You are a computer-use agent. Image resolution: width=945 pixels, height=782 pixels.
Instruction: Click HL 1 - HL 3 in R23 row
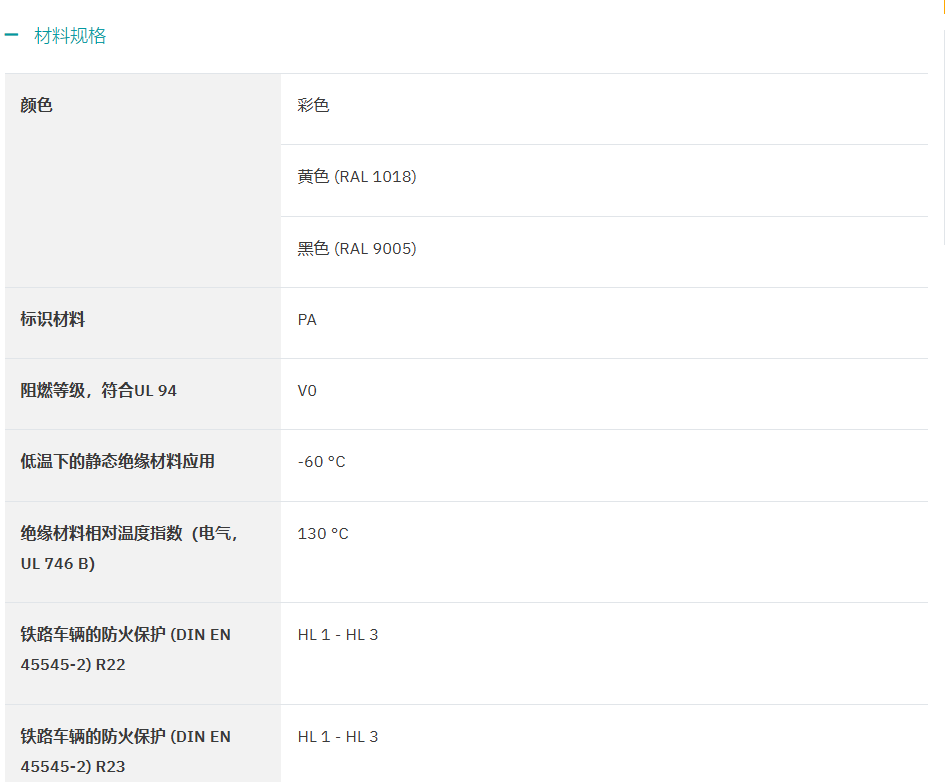pyautogui.click(x=338, y=737)
